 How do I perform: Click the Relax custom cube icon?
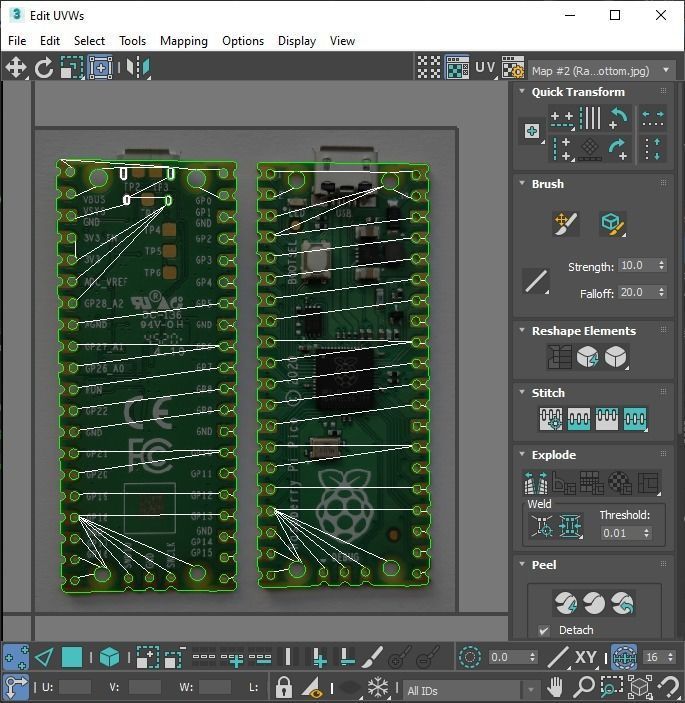click(616, 357)
